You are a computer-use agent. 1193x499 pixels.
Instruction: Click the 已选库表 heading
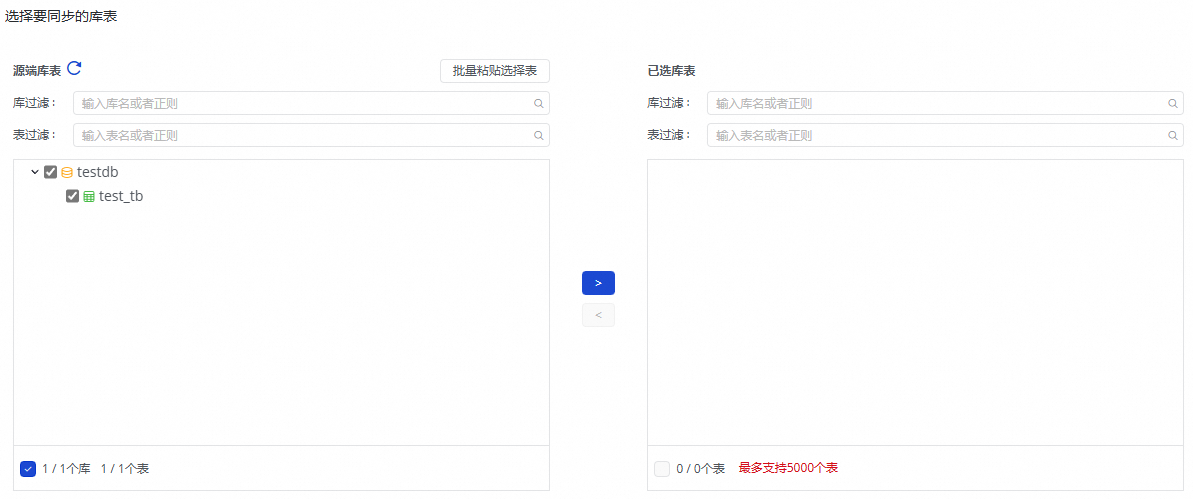[671, 71]
